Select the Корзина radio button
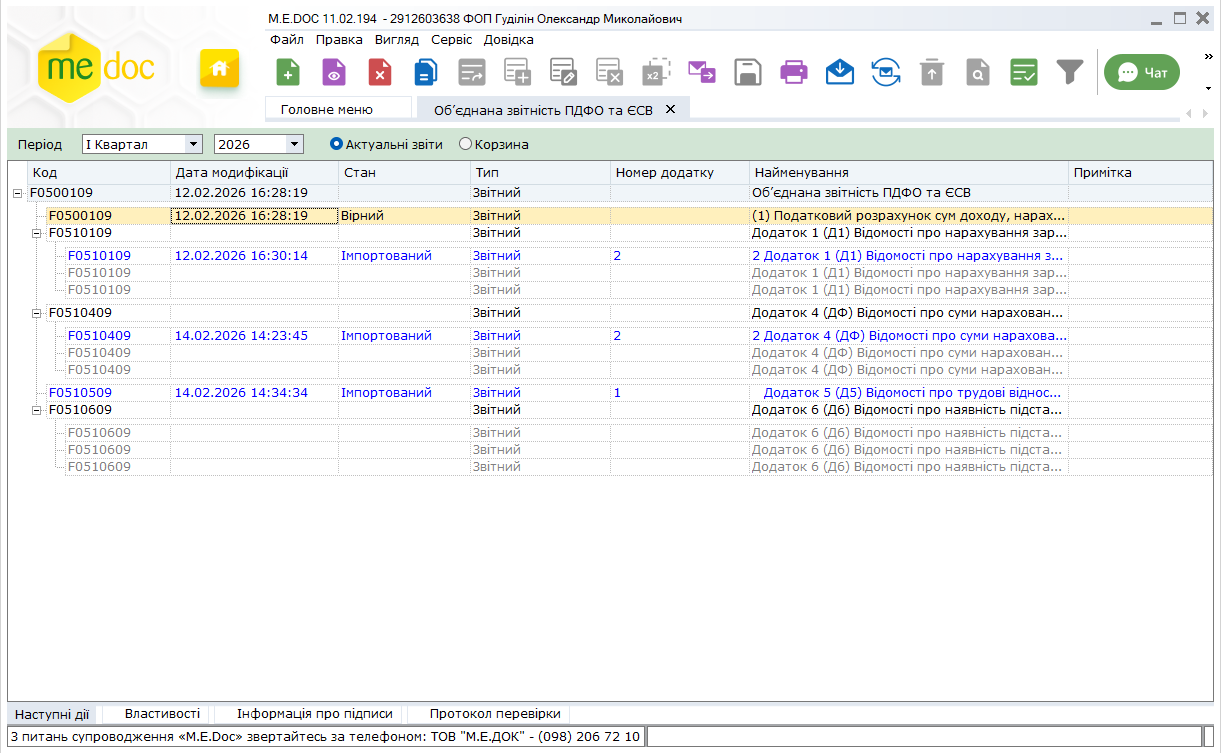This screenshot has width=1221, height=753. click(x=465, y=144)
